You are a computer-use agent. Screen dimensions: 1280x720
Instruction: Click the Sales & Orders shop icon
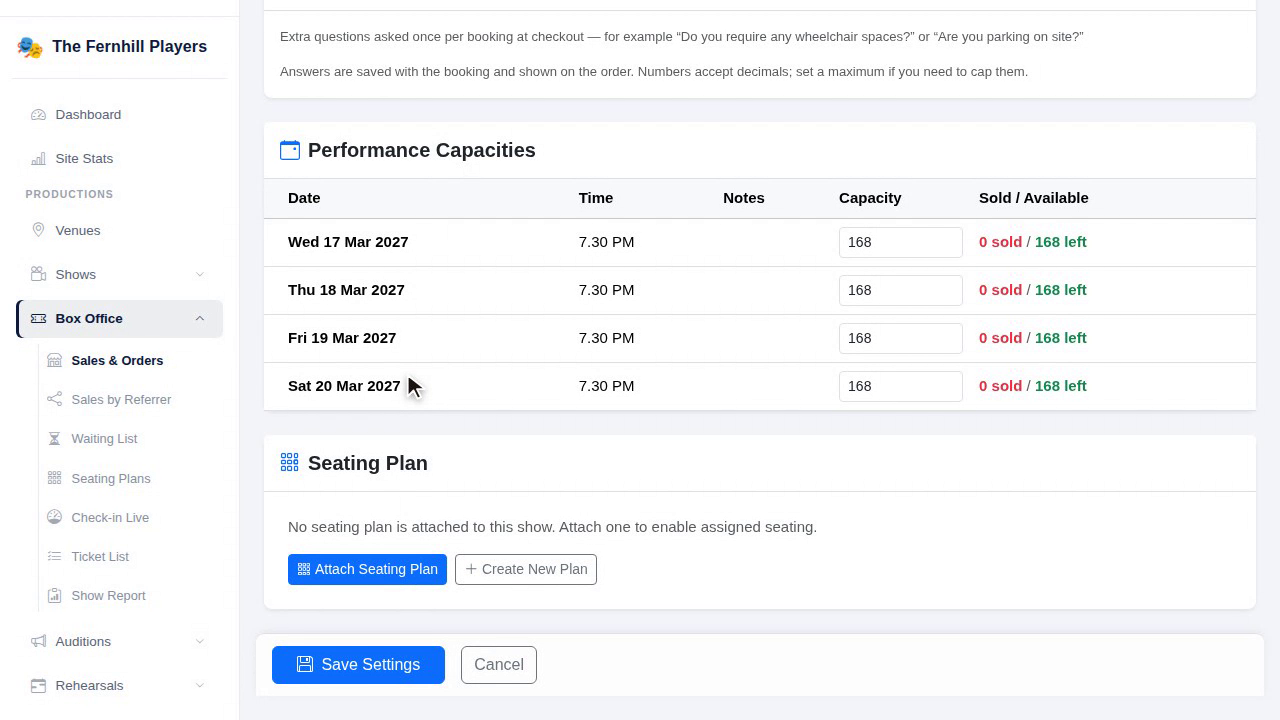coord(54,360)
